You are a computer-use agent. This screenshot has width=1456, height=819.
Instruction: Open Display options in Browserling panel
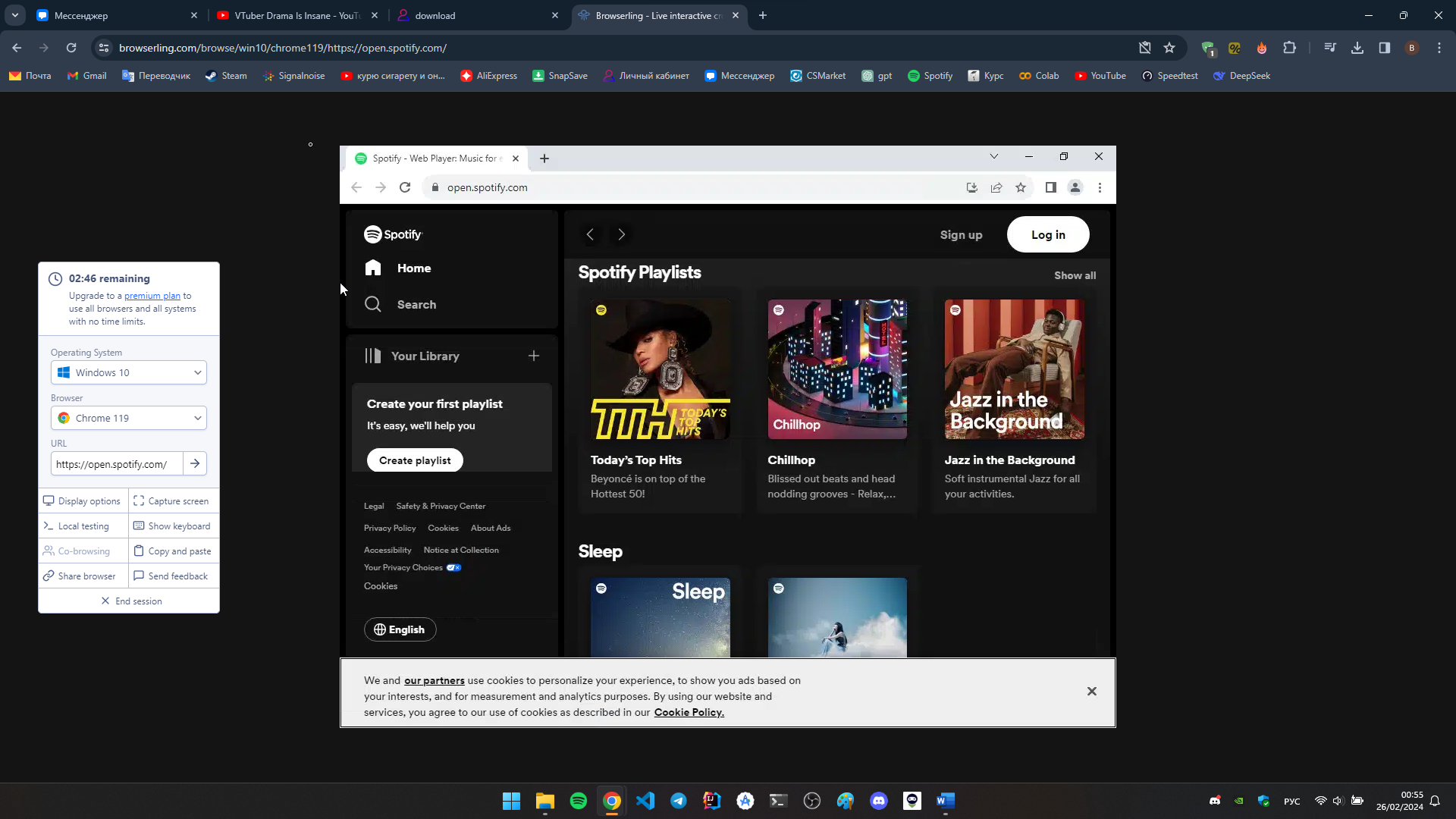83,500
